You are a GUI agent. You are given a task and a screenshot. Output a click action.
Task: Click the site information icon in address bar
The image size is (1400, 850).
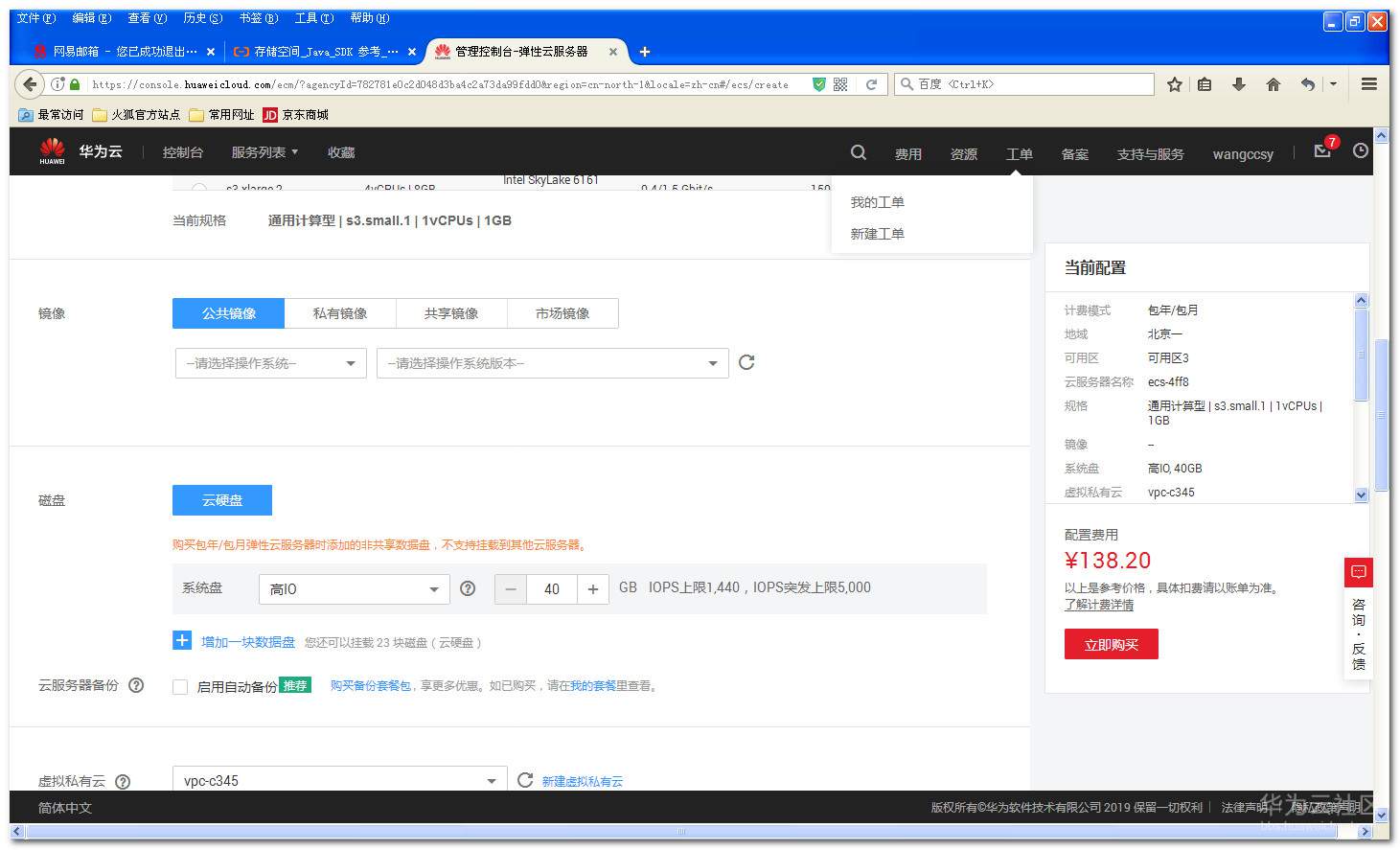point(57,84)
